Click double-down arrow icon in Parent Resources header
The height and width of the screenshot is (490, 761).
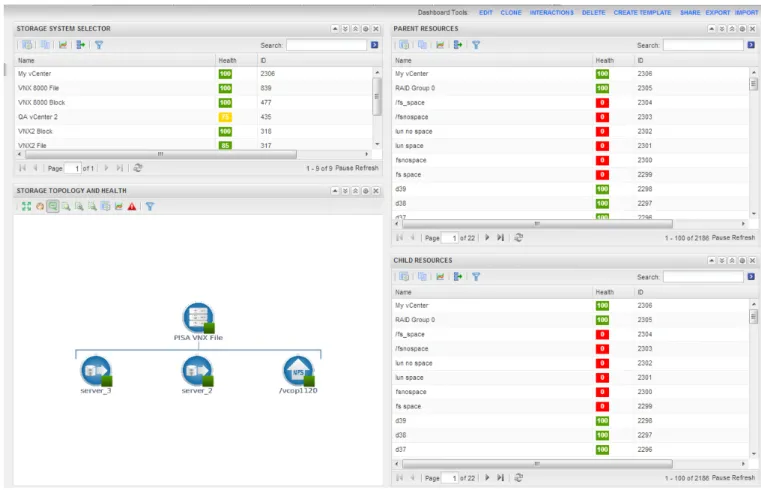pos(722,29)
